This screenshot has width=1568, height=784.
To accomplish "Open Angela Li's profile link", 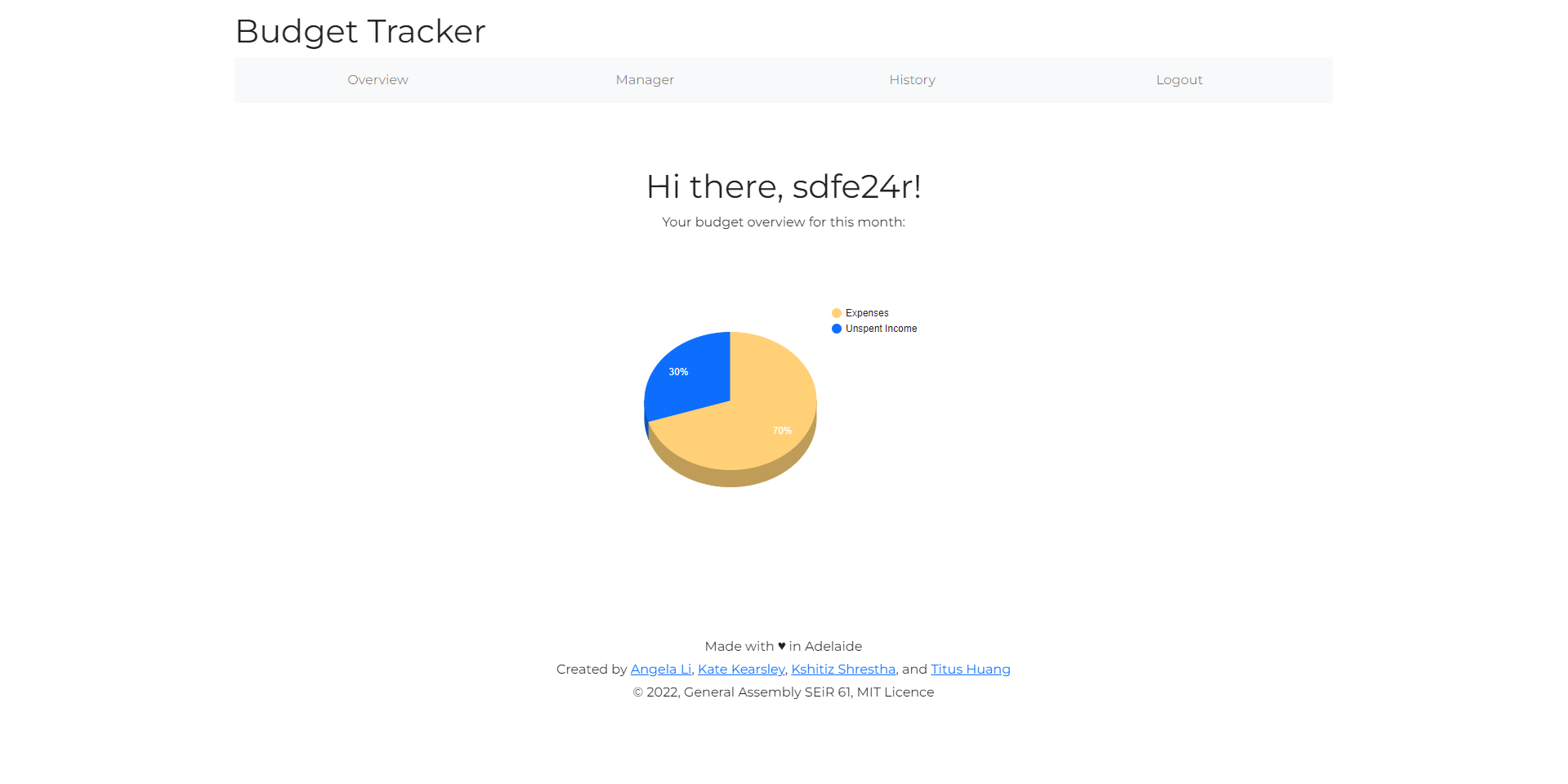I will tap(659, 669).
